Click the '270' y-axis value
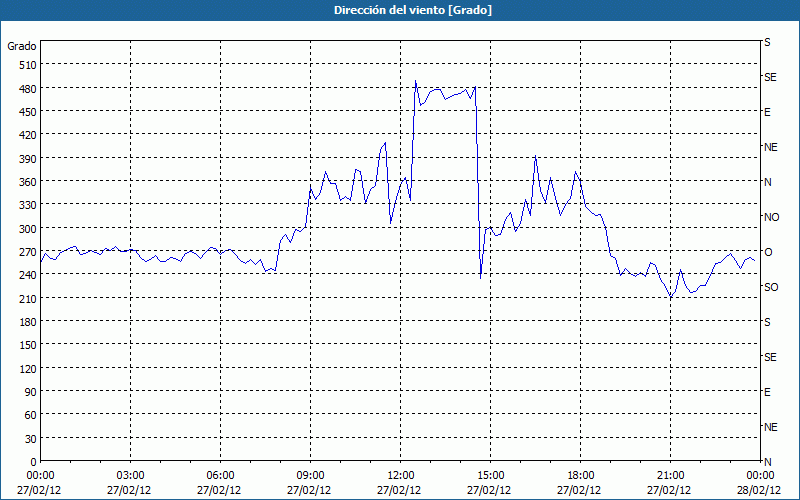Screen dimensions: 800x500 [x=28, y=252]
